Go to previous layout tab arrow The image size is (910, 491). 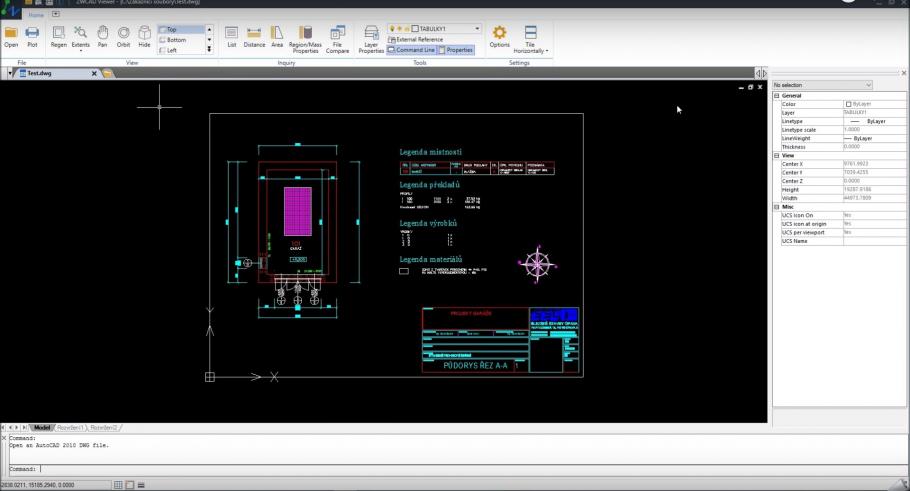click(10, 428)
